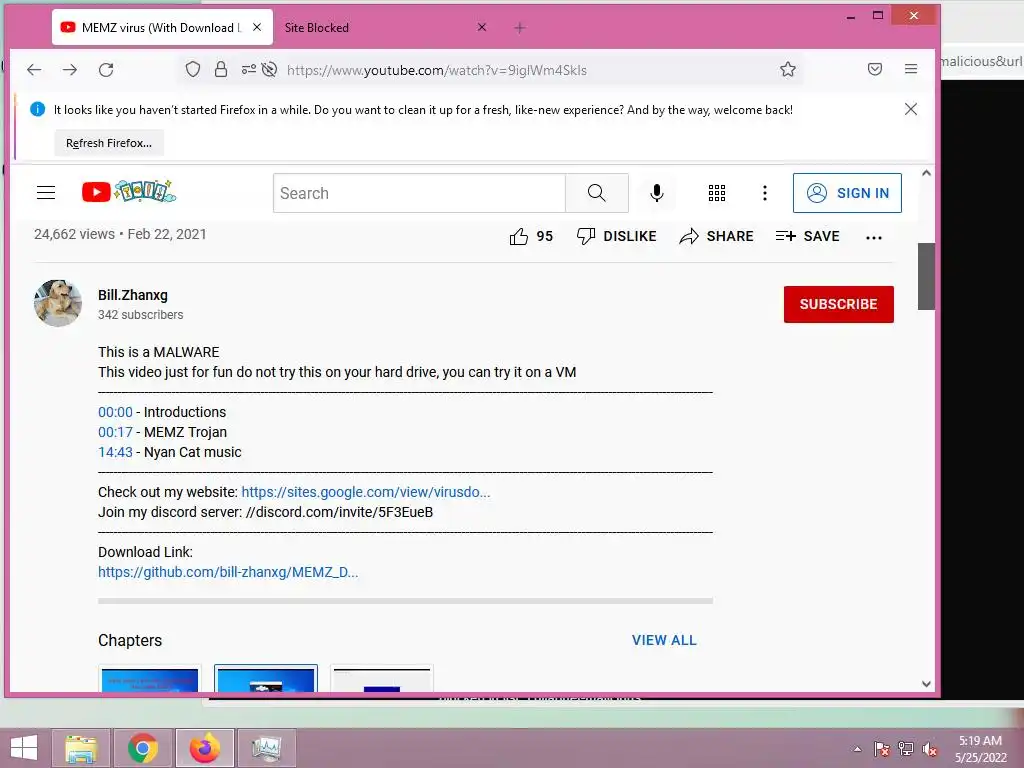Open the github.com MEMZ download link

click(x=228, y=572)
